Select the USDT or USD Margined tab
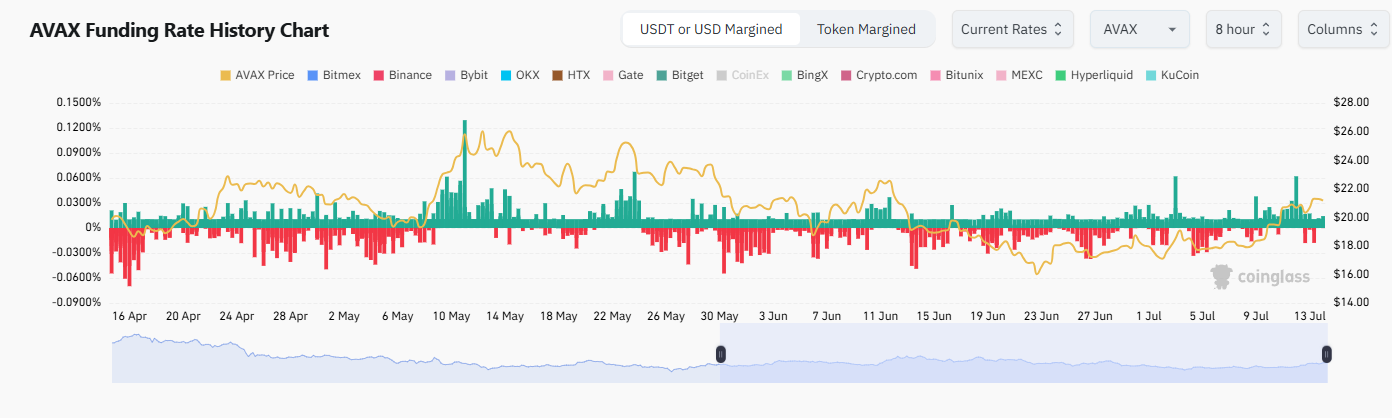 coord(711,29)
